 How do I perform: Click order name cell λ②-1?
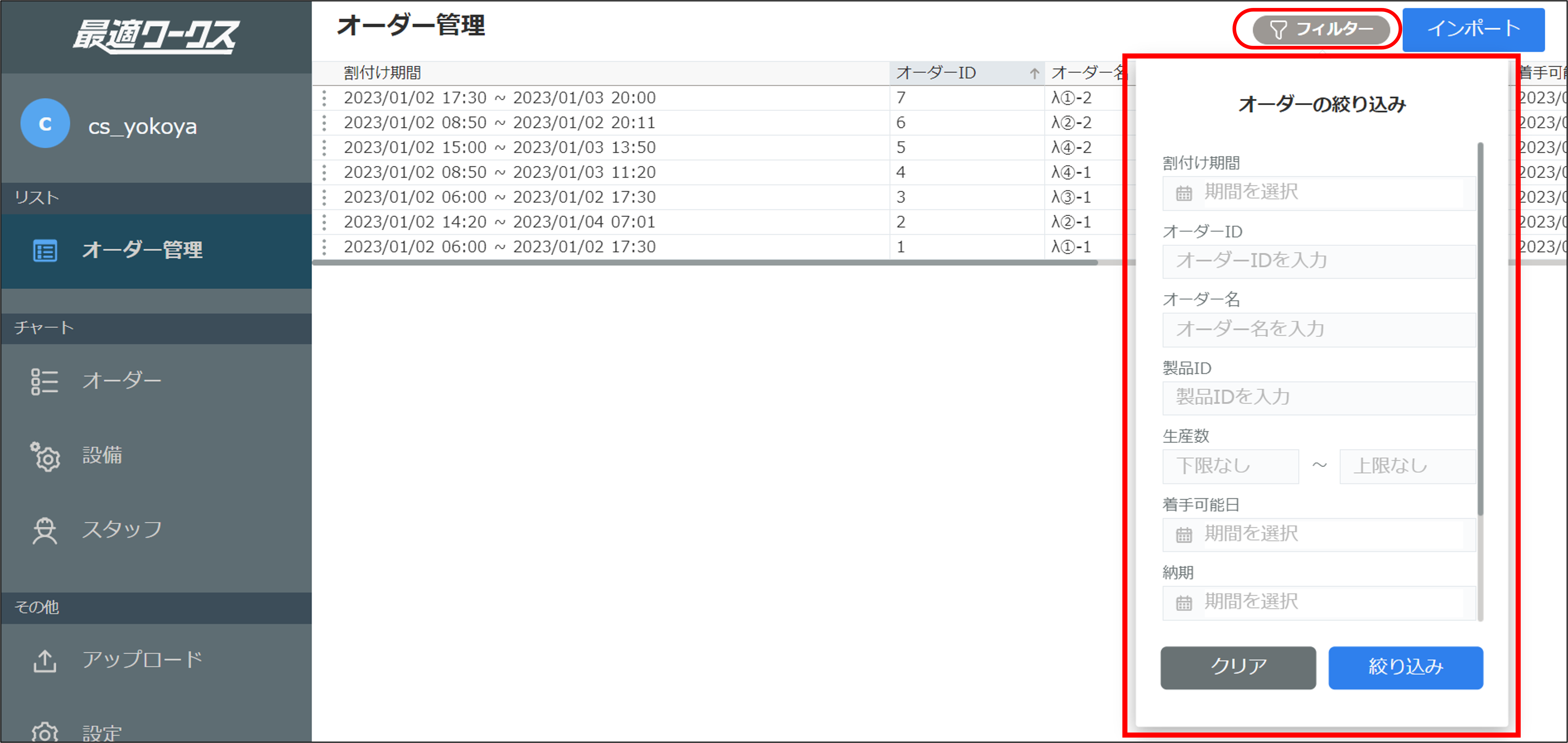[x=1071, y=222]
